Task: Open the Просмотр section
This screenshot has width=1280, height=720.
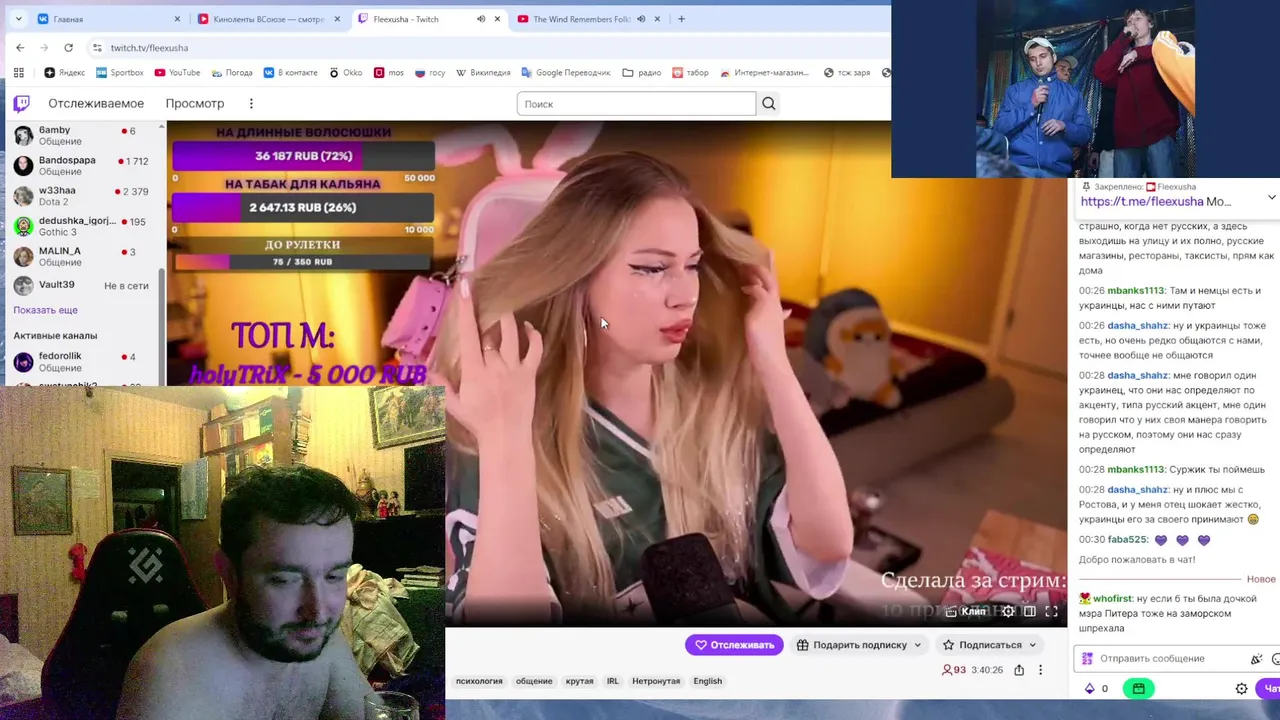Action: (195, 103)
